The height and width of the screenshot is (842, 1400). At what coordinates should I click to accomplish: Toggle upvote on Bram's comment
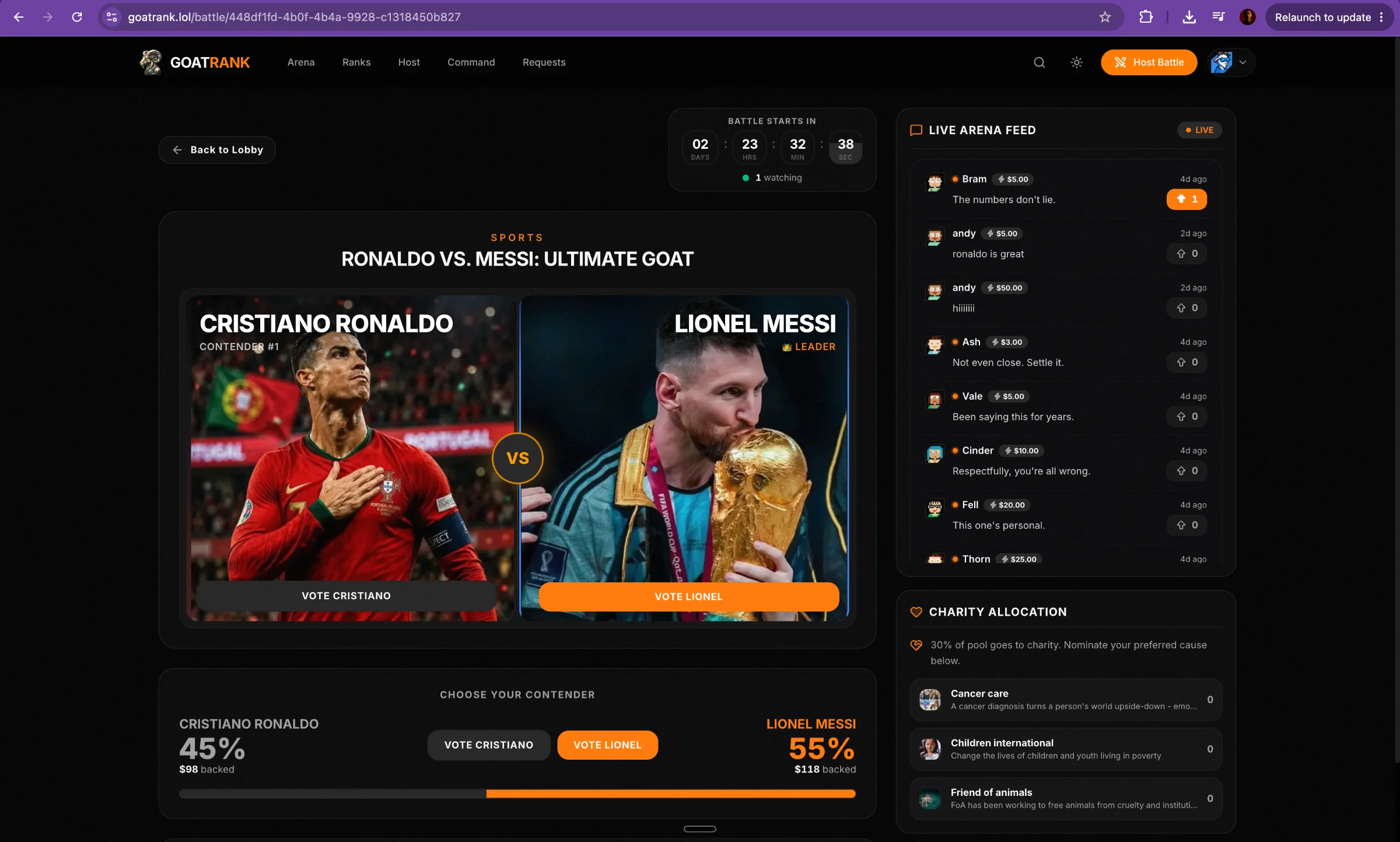pyautogui.click(x=1186, y=199)
